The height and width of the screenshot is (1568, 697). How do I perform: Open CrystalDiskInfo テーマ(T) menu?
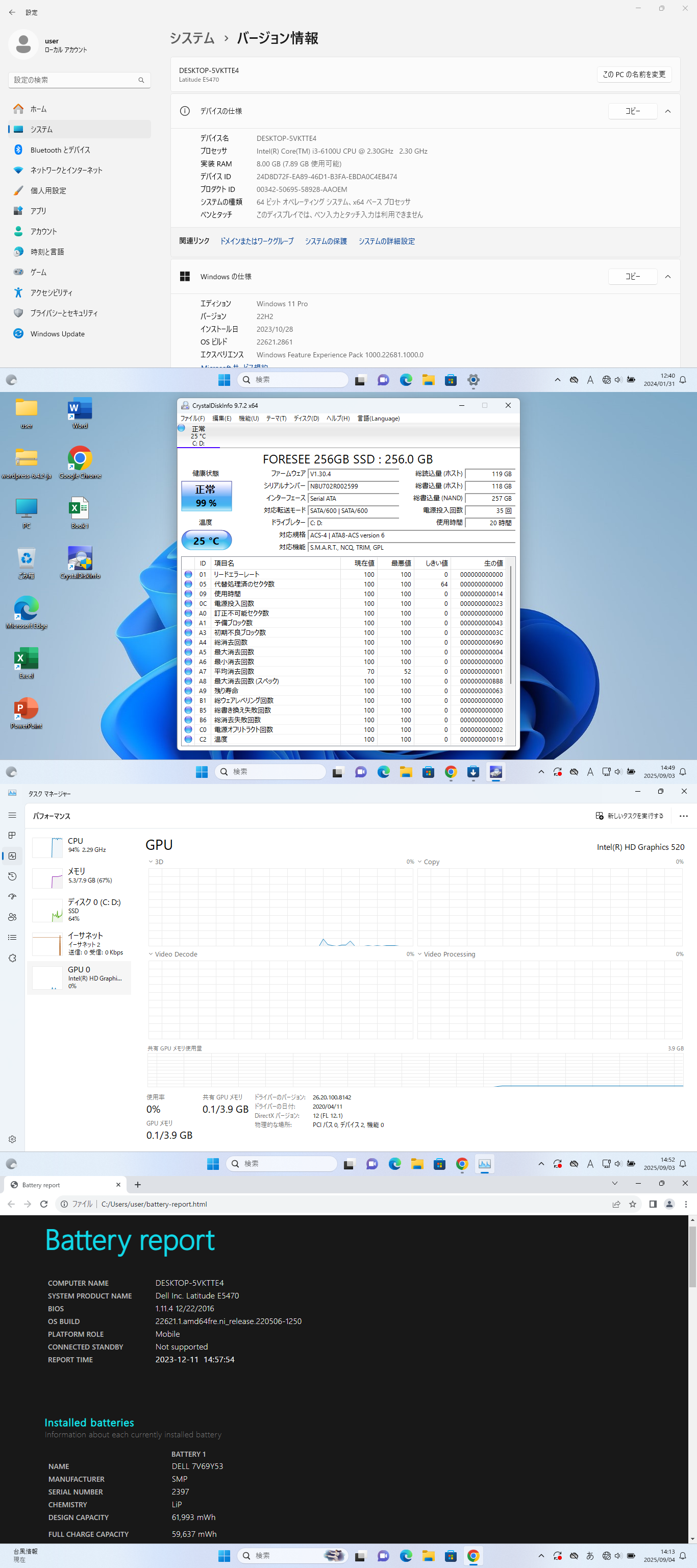(276, 418)
